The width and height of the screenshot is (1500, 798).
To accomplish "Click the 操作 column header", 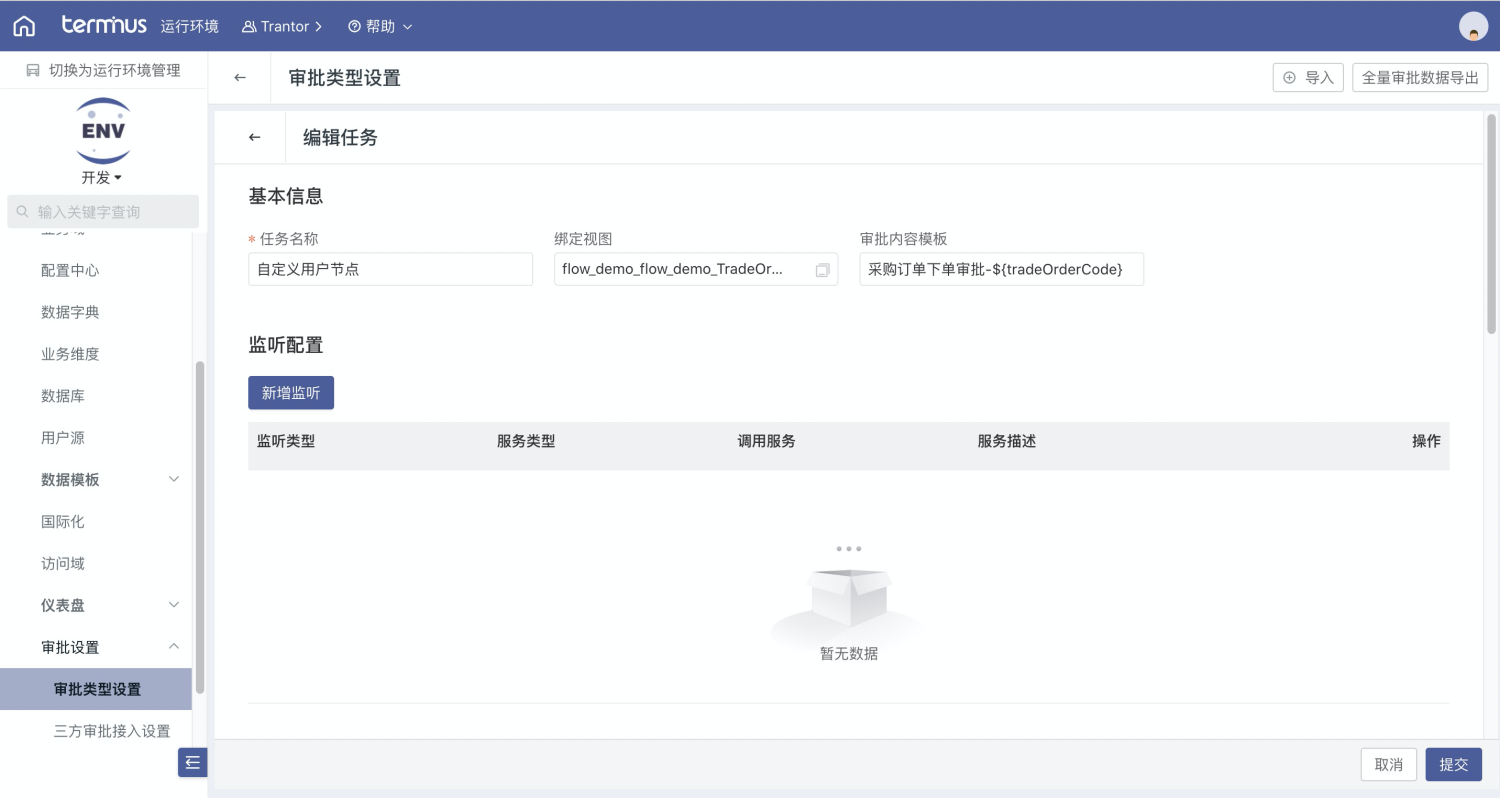I will pos(1426,441).
